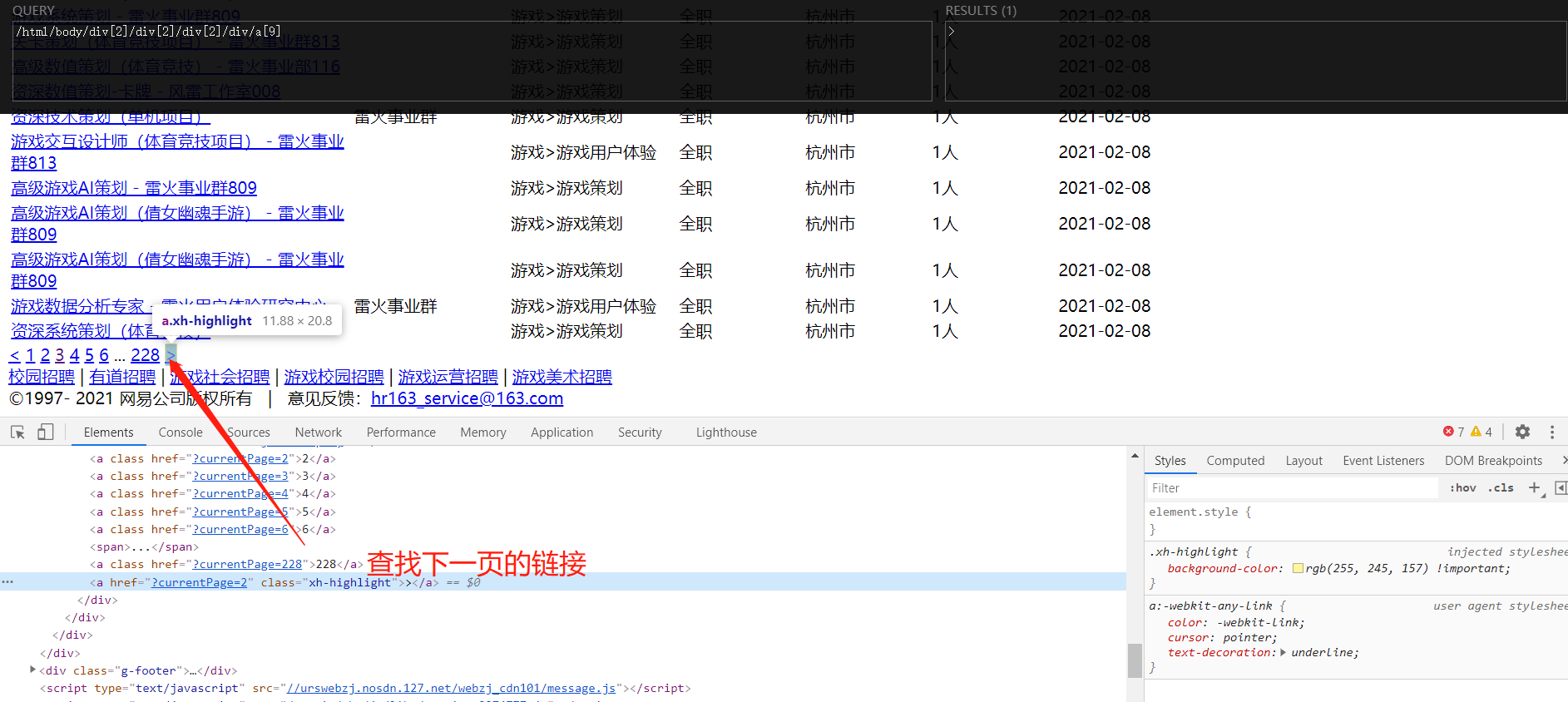
Task: Open the 游戏校园招聘 footer link
Action: click(334, 377)
